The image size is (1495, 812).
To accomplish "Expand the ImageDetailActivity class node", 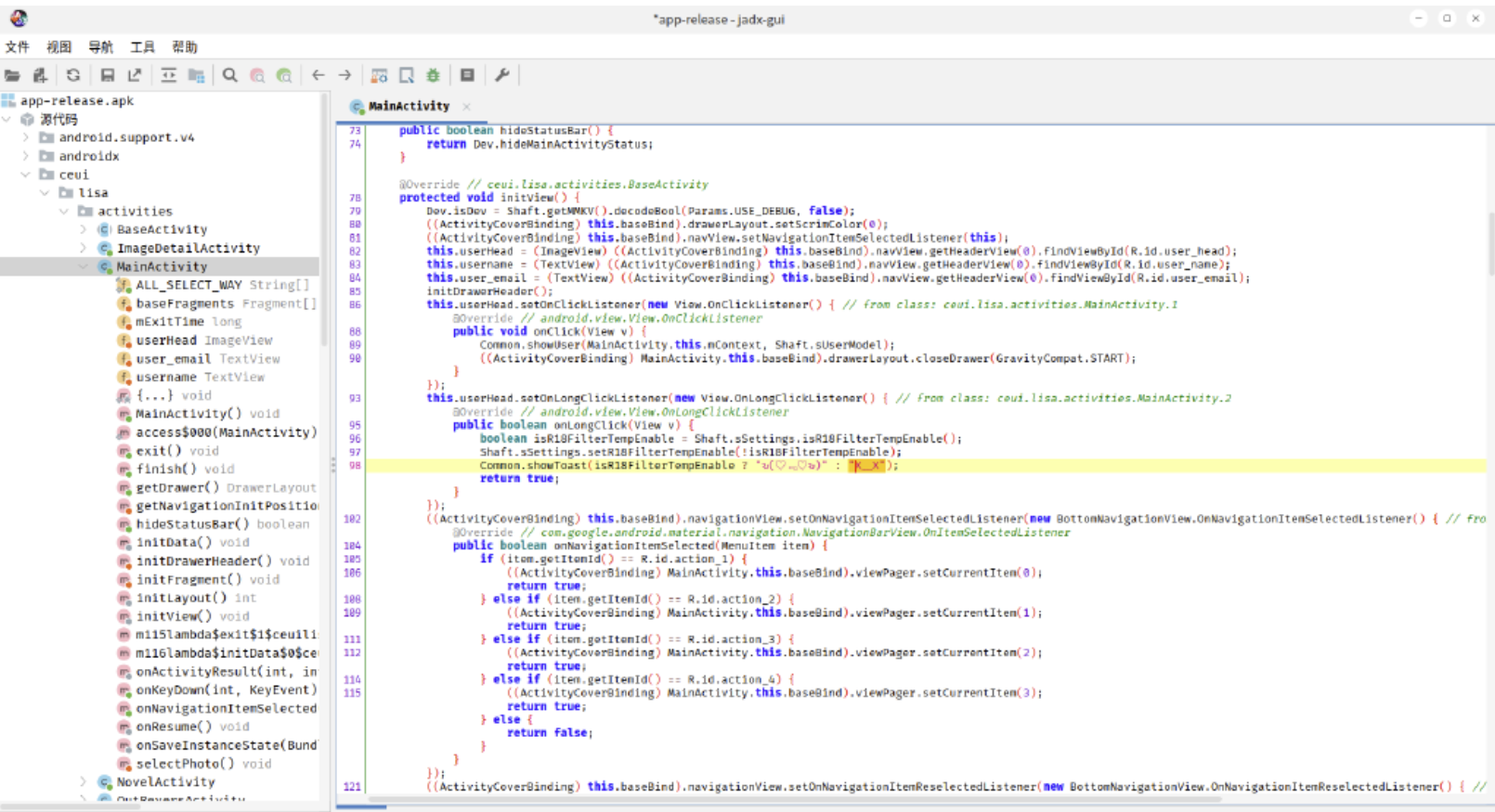I will 84,248.
